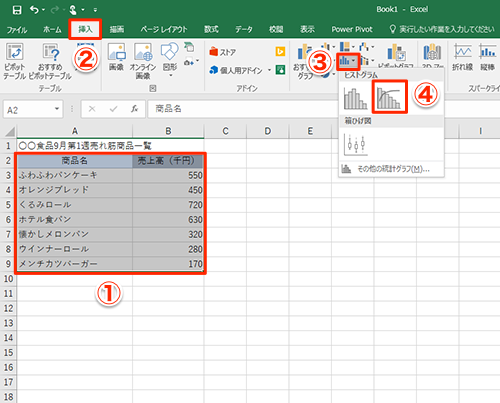The height and width of the screenshot is (403, 500).
Task: Select column D header
Action: (268, 131)
